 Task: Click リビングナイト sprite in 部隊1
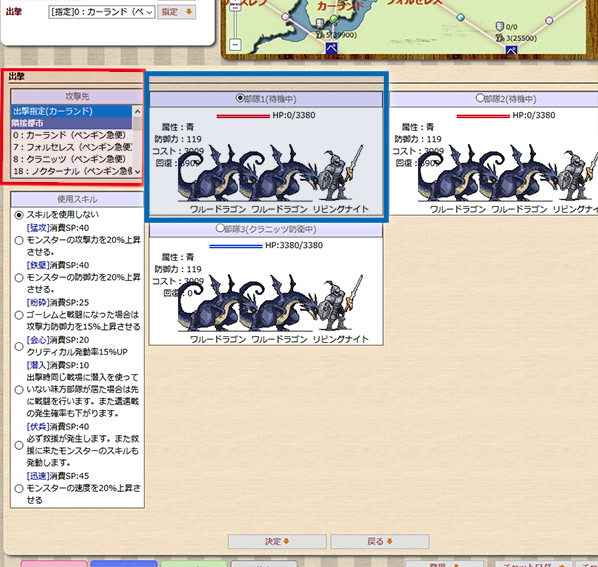(x=340, y=173)
